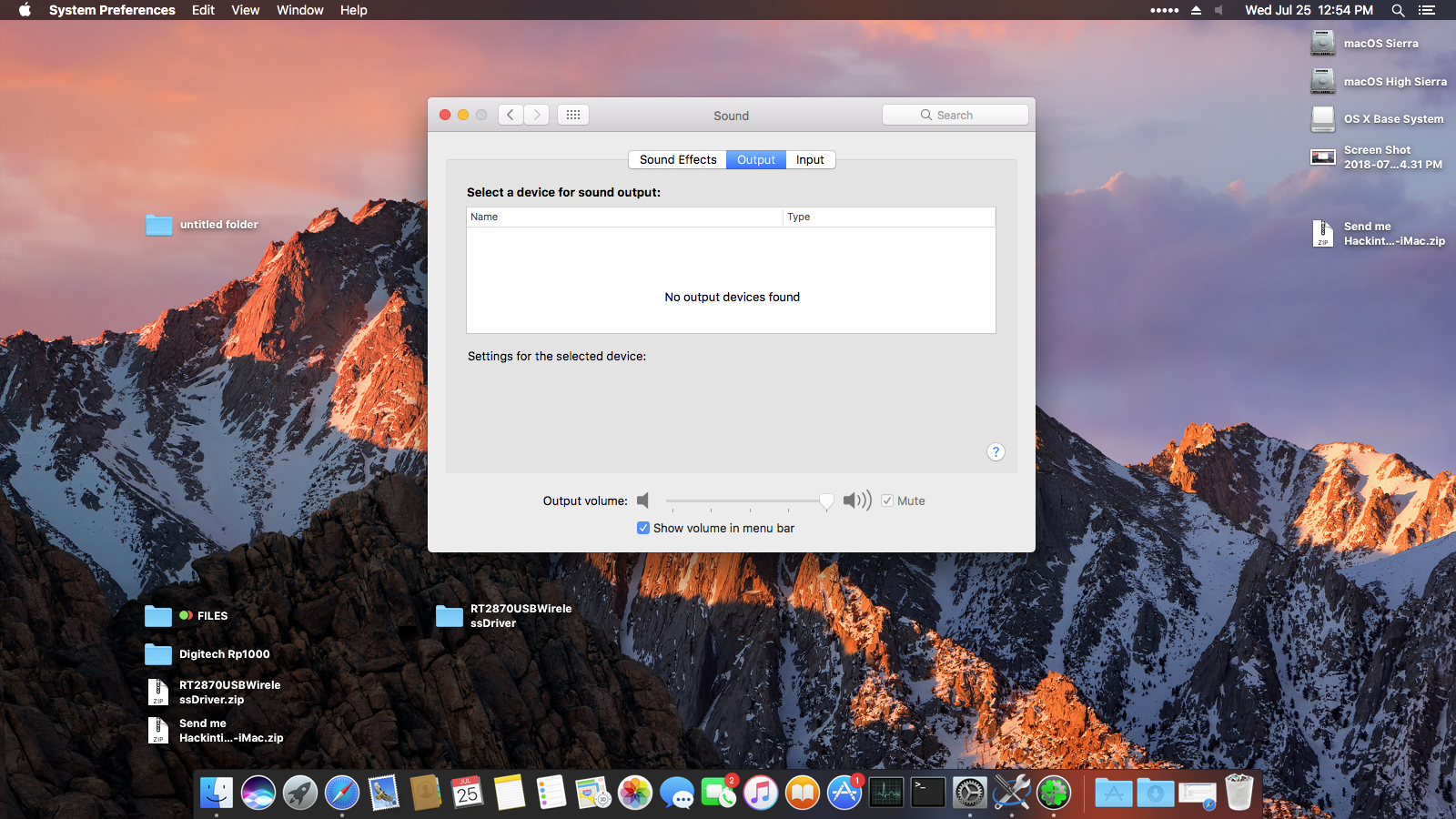Image resolution: width=1456 pixels, height=819 pixels.
Task: Open the Edit menu
Action: (203, 10)
